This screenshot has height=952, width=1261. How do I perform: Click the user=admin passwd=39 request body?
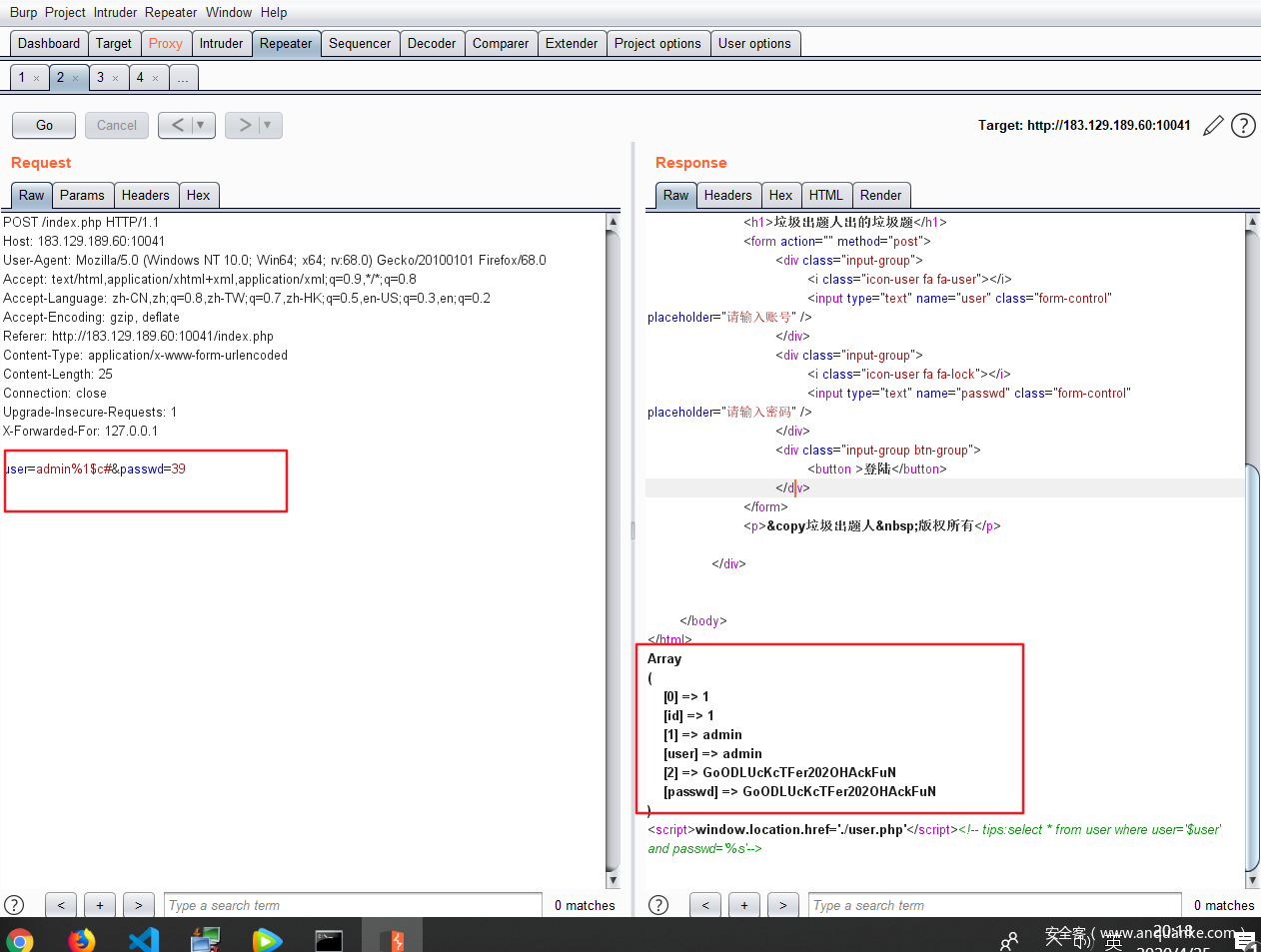96,469
